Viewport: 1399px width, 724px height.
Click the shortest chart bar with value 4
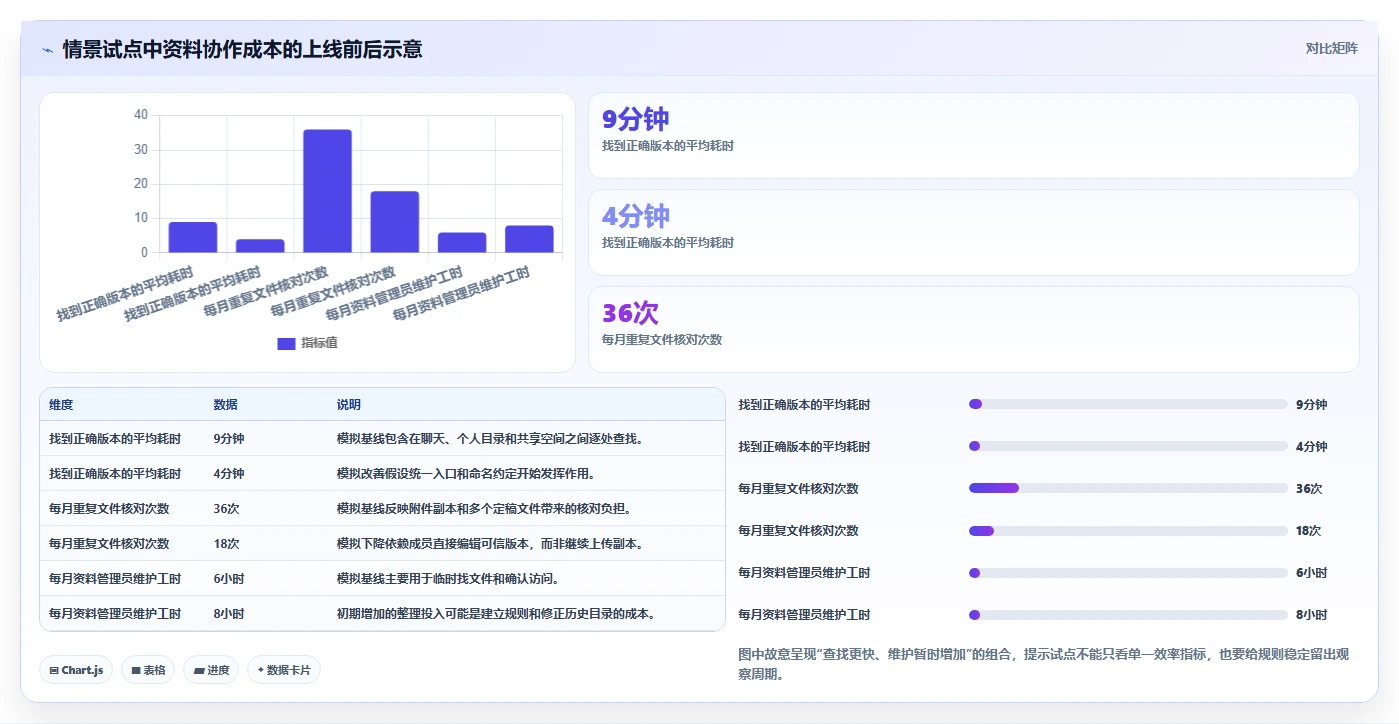click(260, 246)
